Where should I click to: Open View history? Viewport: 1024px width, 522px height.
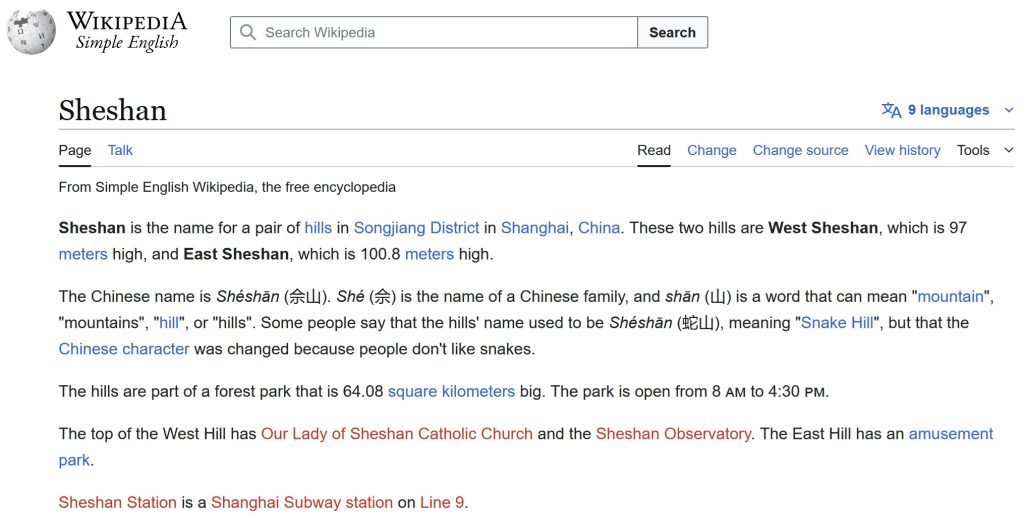903,150
